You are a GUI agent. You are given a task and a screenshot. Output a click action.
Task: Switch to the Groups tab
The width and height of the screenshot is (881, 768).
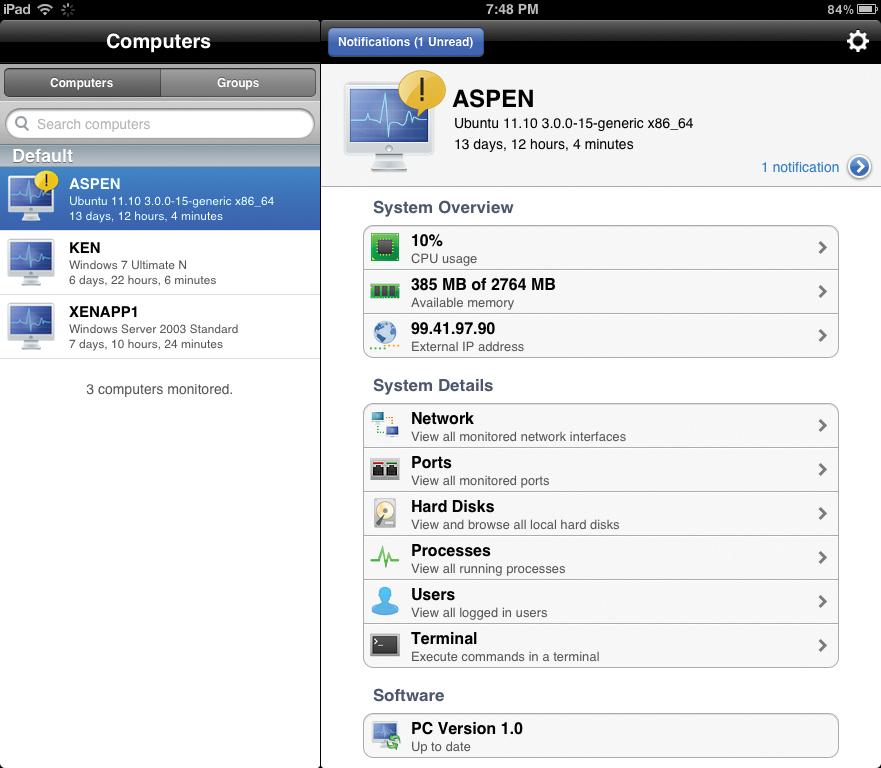(x=238, y=83)
